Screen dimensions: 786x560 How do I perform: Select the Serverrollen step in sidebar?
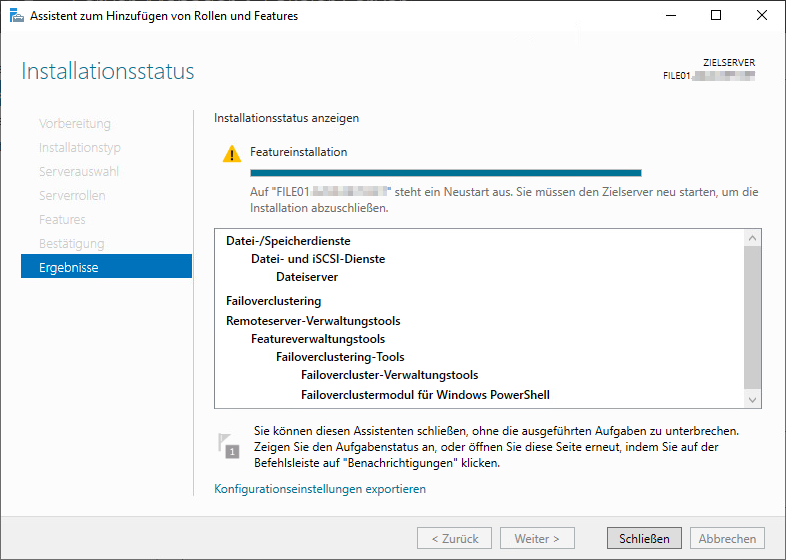pos(72,196)
